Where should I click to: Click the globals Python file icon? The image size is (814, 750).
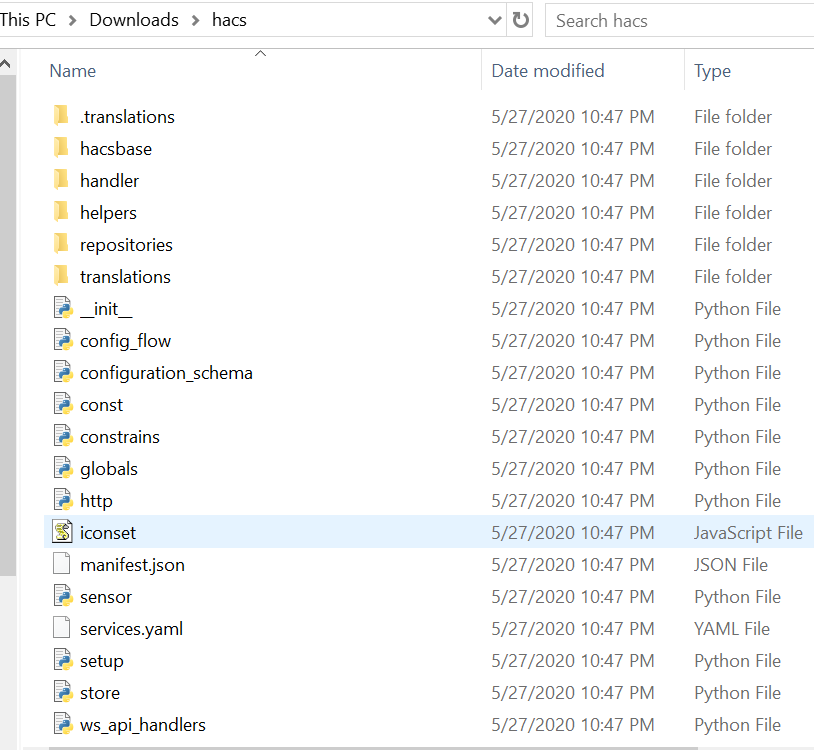(x=63, y=468)
